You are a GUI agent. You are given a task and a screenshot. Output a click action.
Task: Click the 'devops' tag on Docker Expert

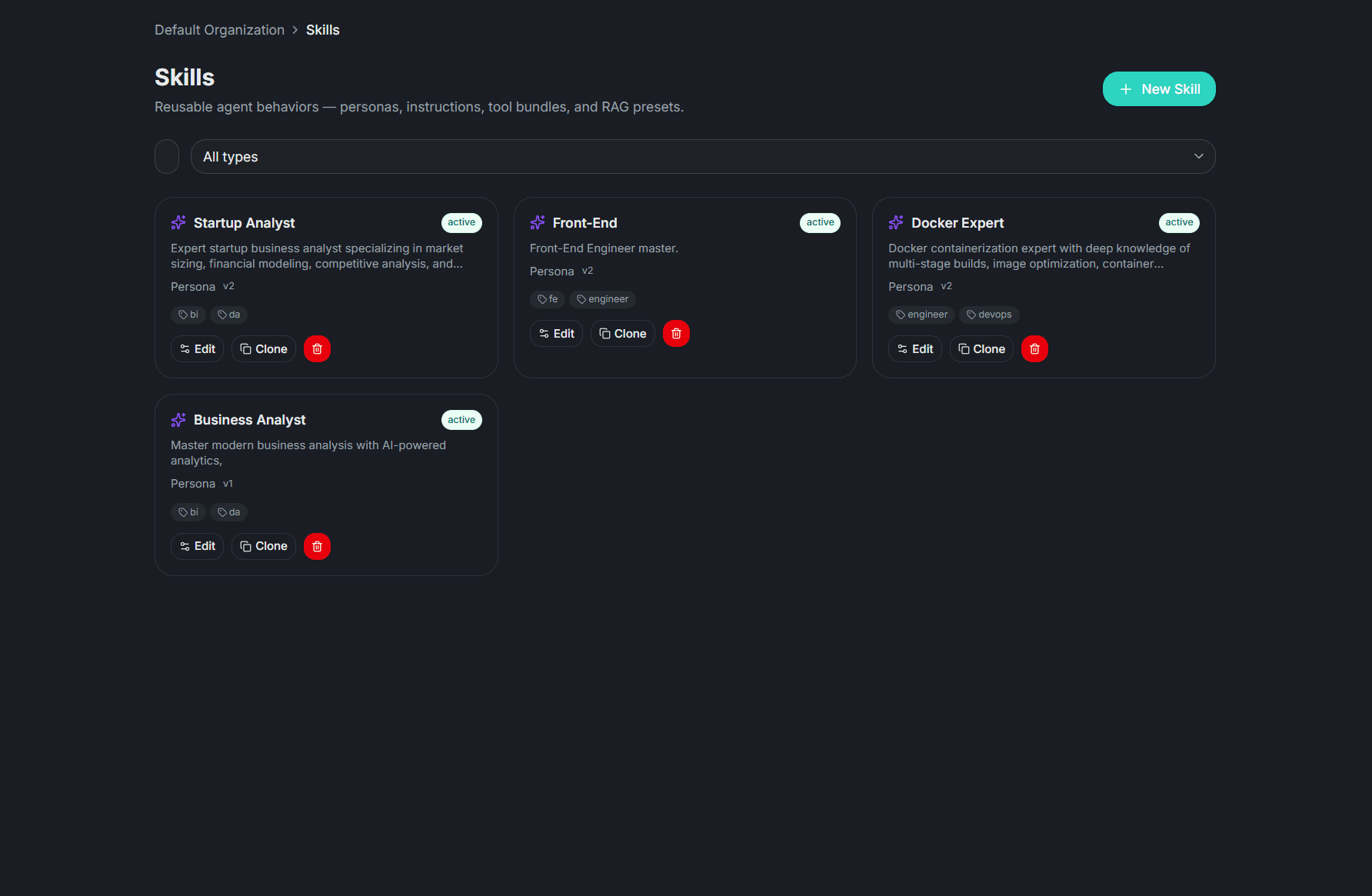pos(989,314)
